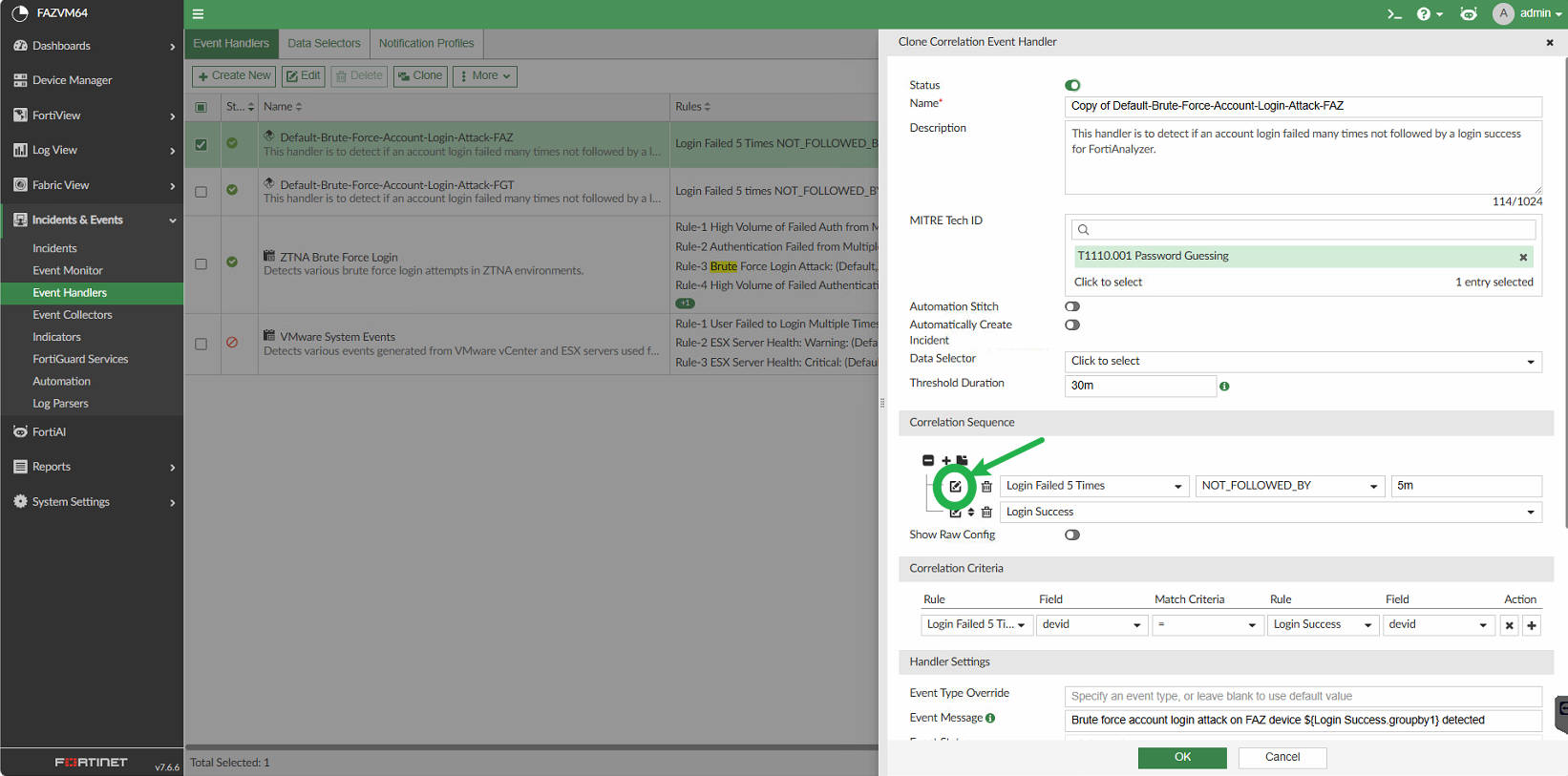
Task: Add a correlation criteria row with plus
Action: coord(1532,626)
